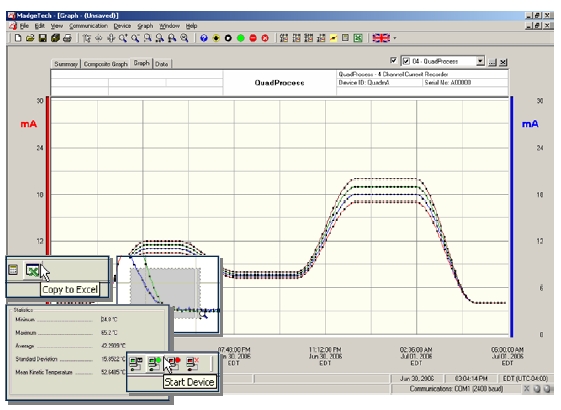Click the save-all stacked disks icon
The height and width of the screenshot is (410, 561).
pyautogui.click(x=55, y=38)
